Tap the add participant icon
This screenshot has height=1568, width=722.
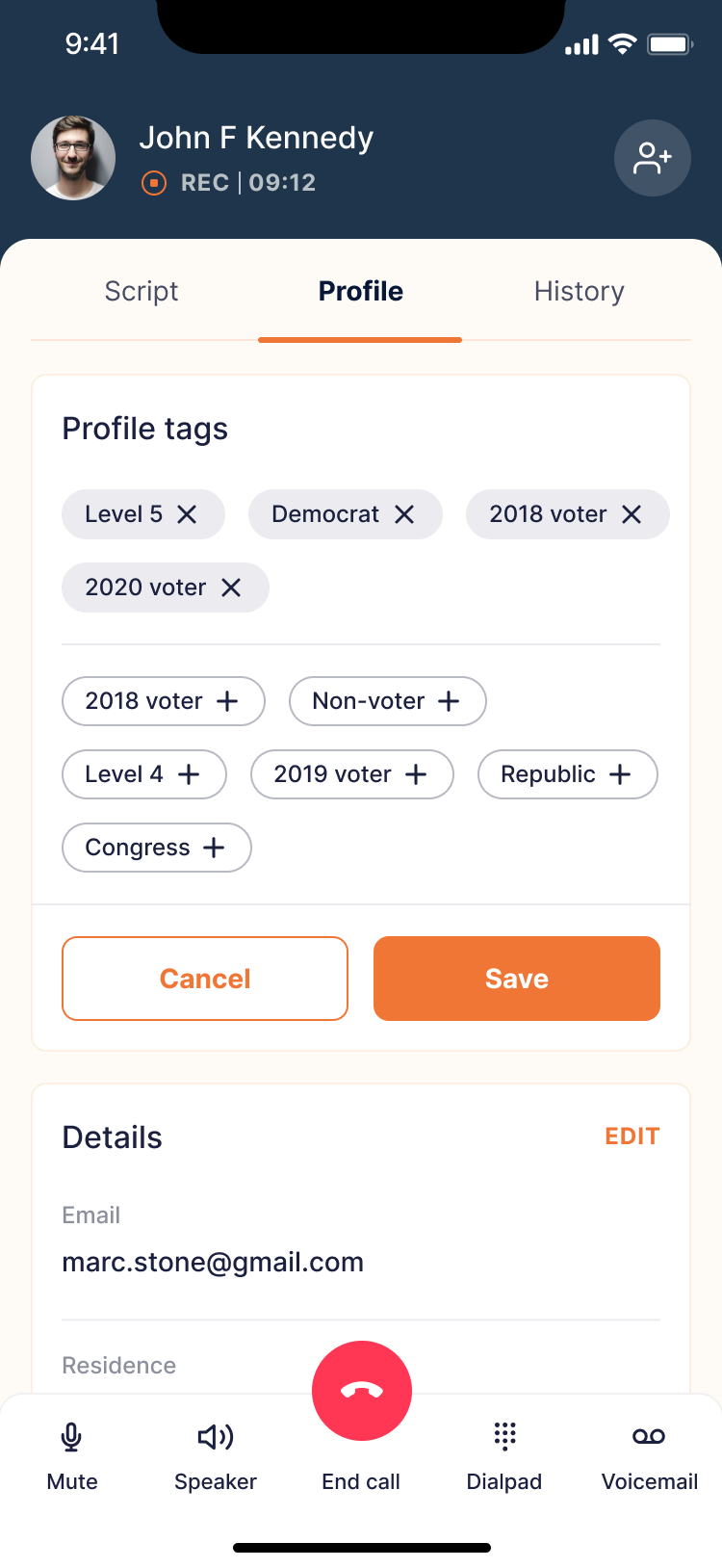tap(652, 158)
